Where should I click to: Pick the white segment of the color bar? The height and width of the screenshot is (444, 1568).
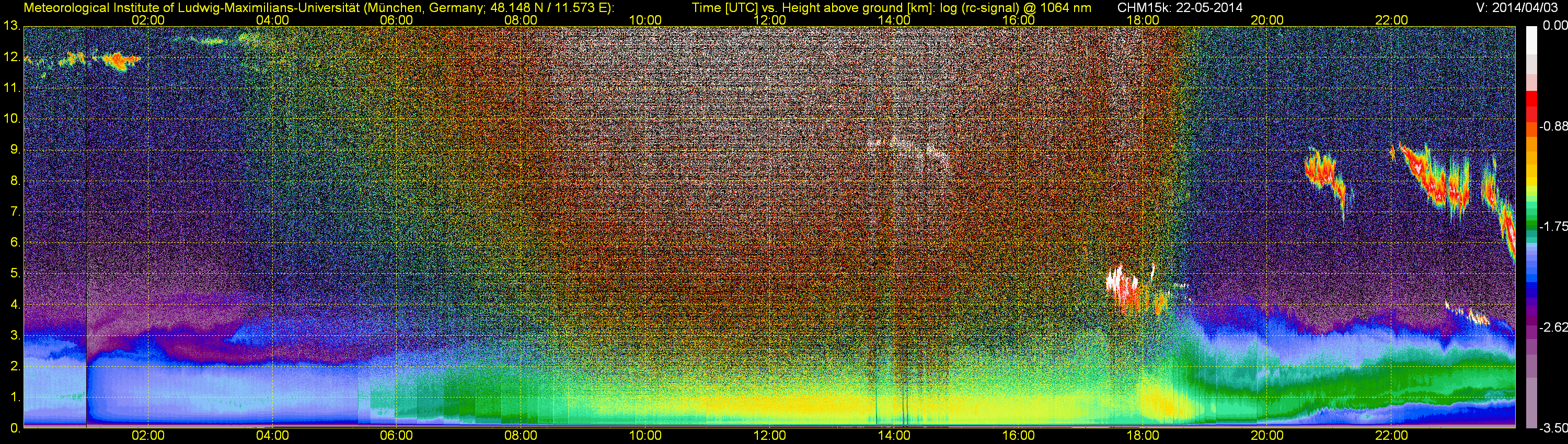pos(1531,40)
